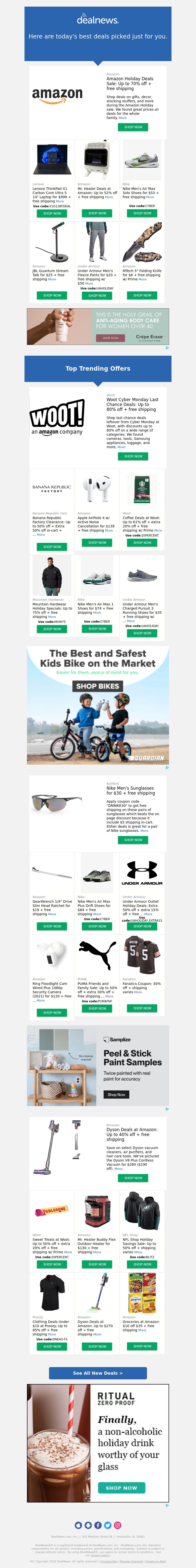Click the Shop Bikes Guardian ad banner
196x1568 pixels.
(x=98, y=706)
